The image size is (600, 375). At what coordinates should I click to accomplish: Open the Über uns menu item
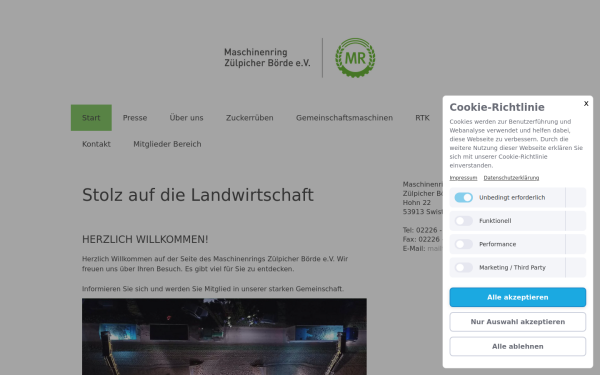pos(186,118)
